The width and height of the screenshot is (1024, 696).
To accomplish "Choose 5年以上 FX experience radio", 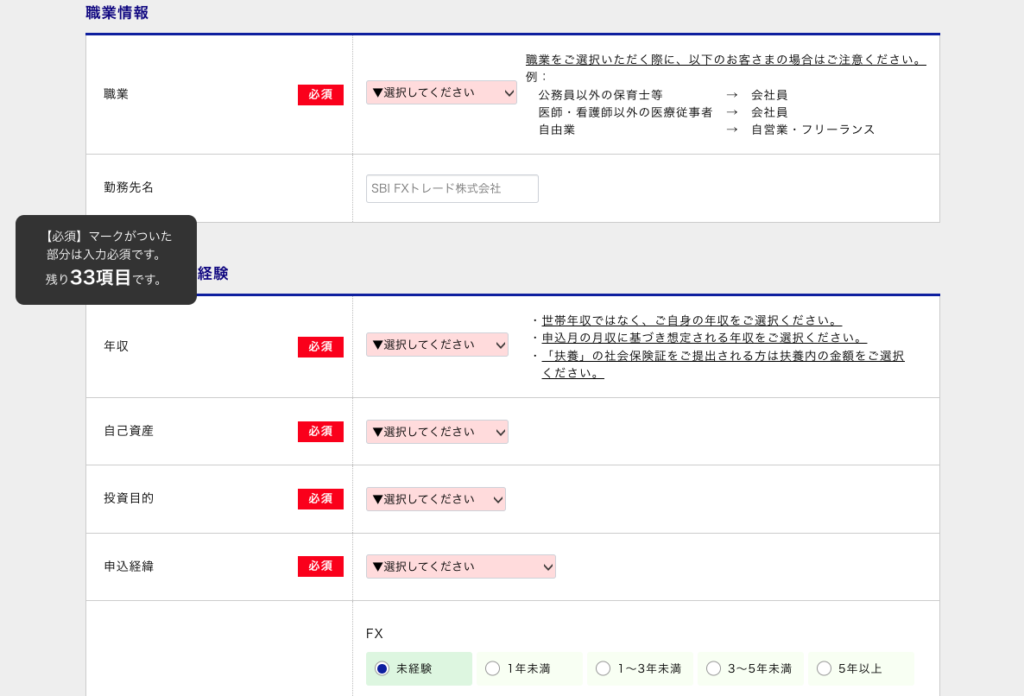I will tap(824, 669).
